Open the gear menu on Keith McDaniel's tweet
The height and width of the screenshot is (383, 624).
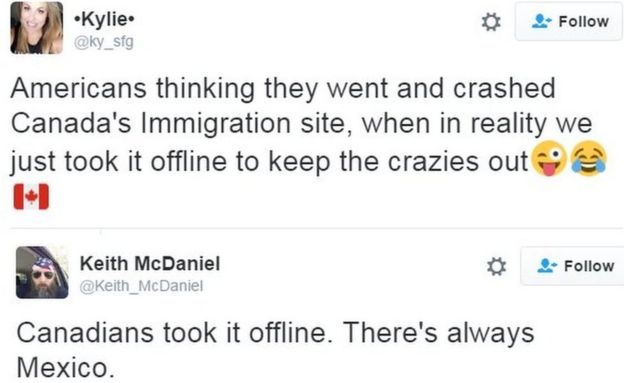[497, 266]
